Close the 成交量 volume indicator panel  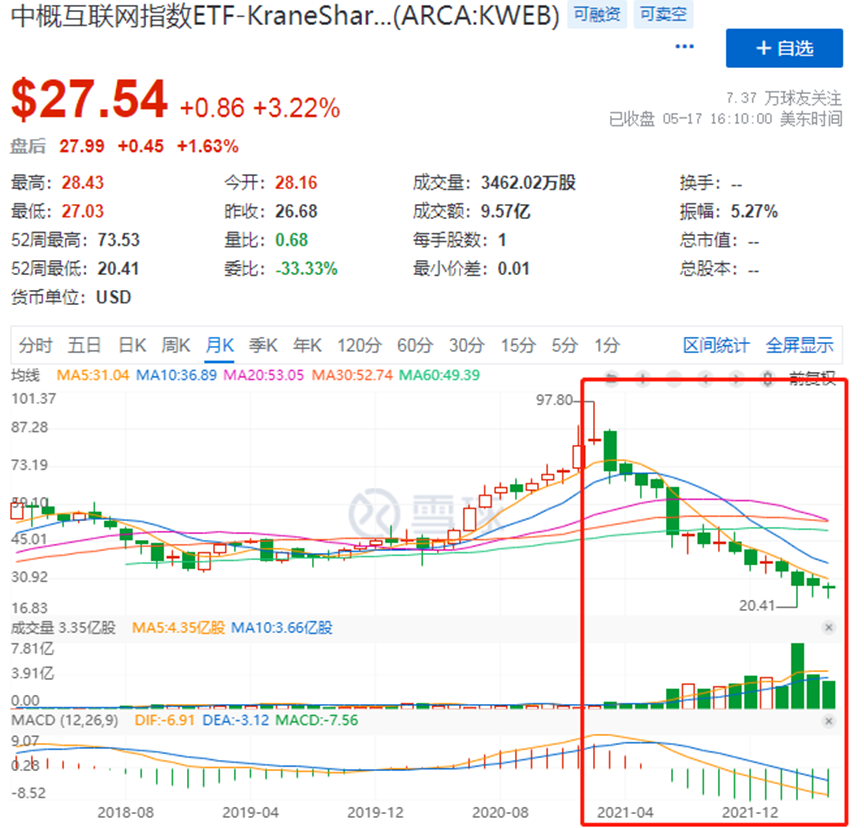coord(828,627)
